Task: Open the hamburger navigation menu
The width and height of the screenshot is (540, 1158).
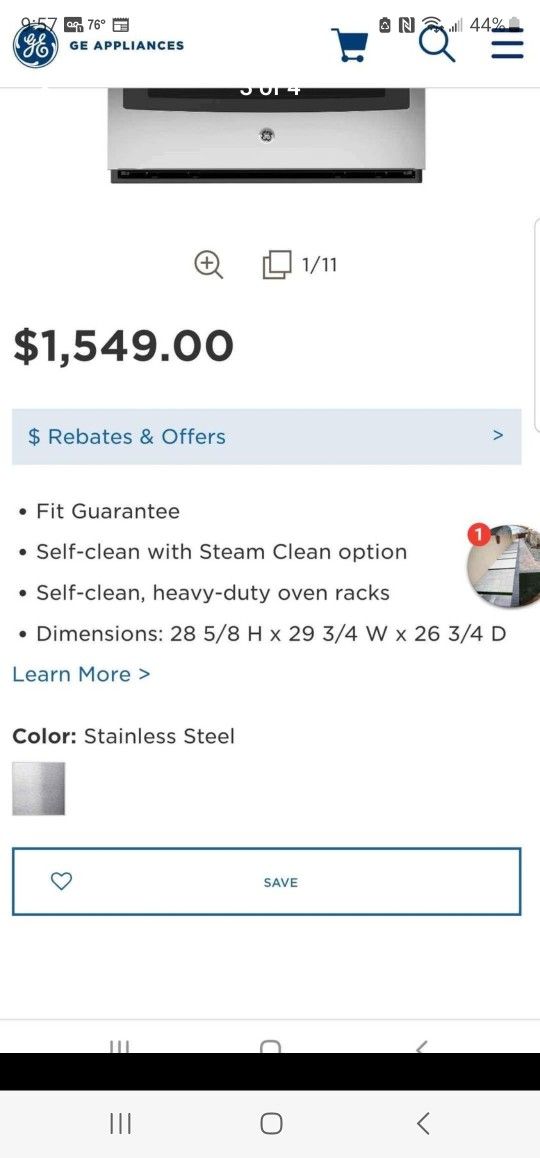Action: 507,44
